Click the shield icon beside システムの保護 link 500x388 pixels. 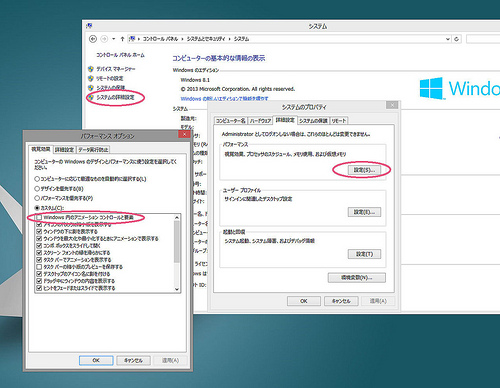click(x=91, y=88)
